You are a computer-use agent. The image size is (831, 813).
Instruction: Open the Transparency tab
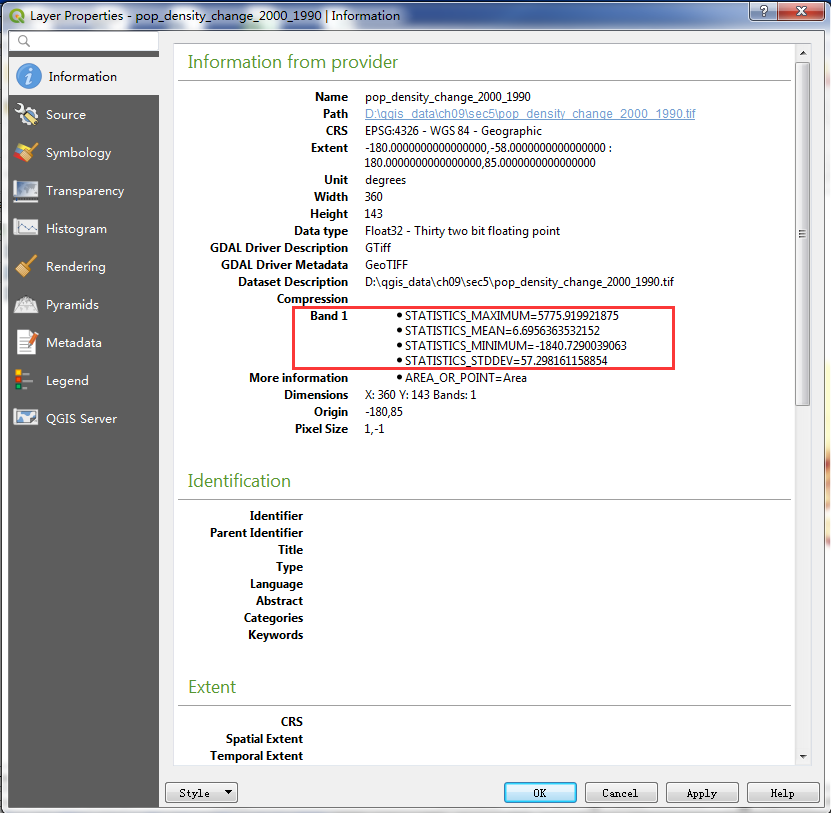(85, 191)
